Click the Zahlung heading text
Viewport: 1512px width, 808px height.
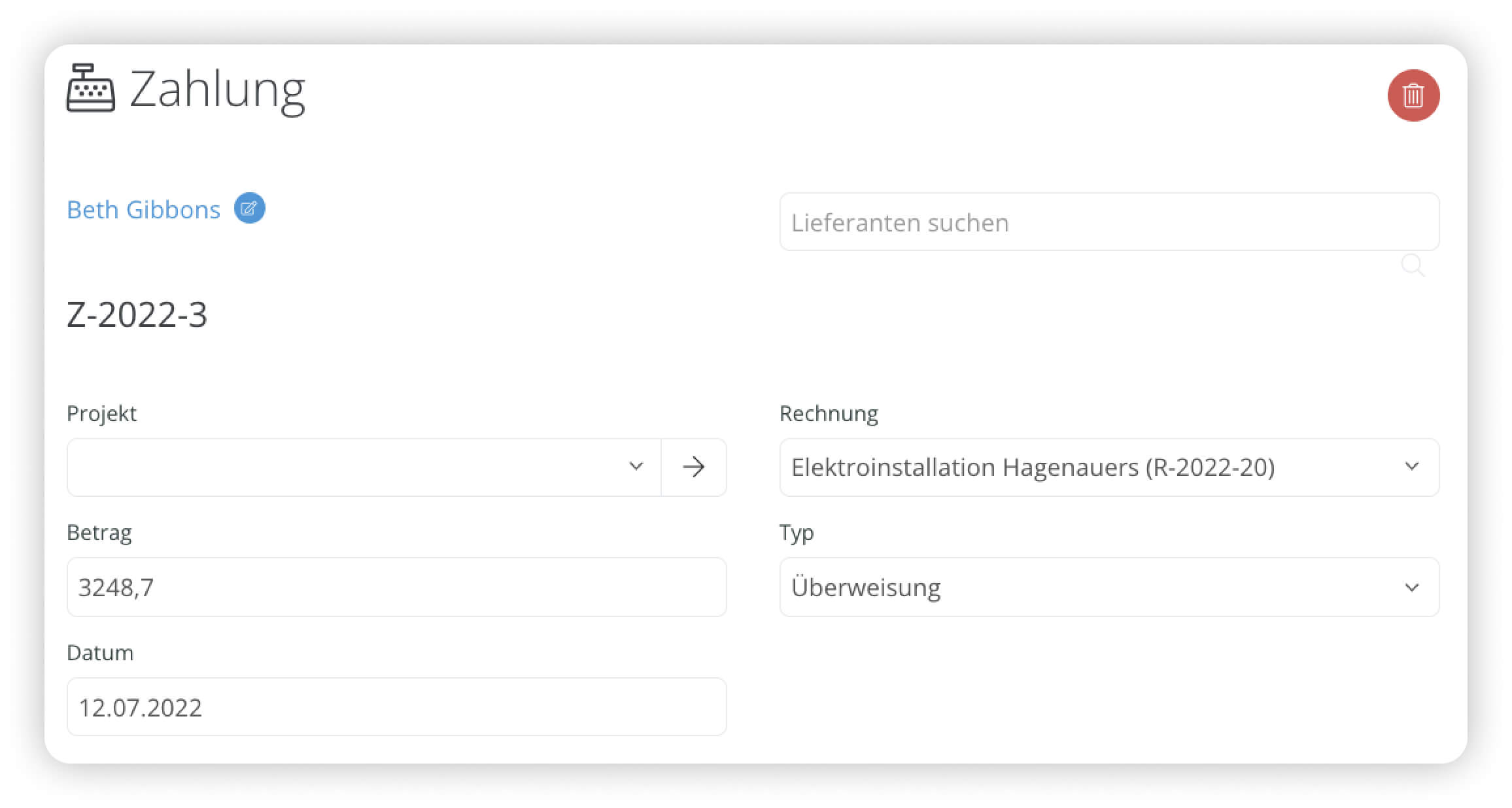217,90
